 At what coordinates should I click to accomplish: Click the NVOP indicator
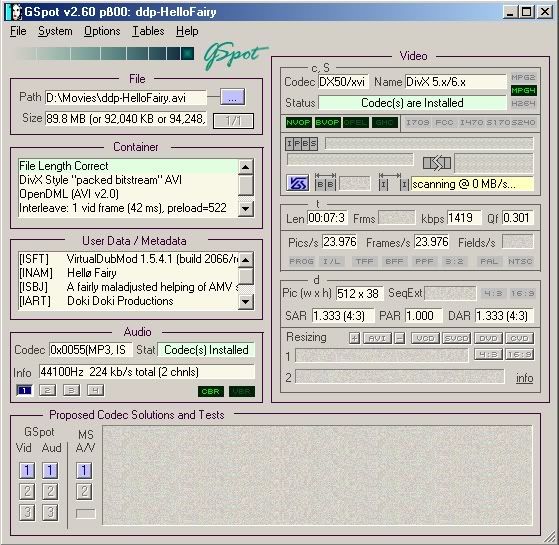(298, 123)
